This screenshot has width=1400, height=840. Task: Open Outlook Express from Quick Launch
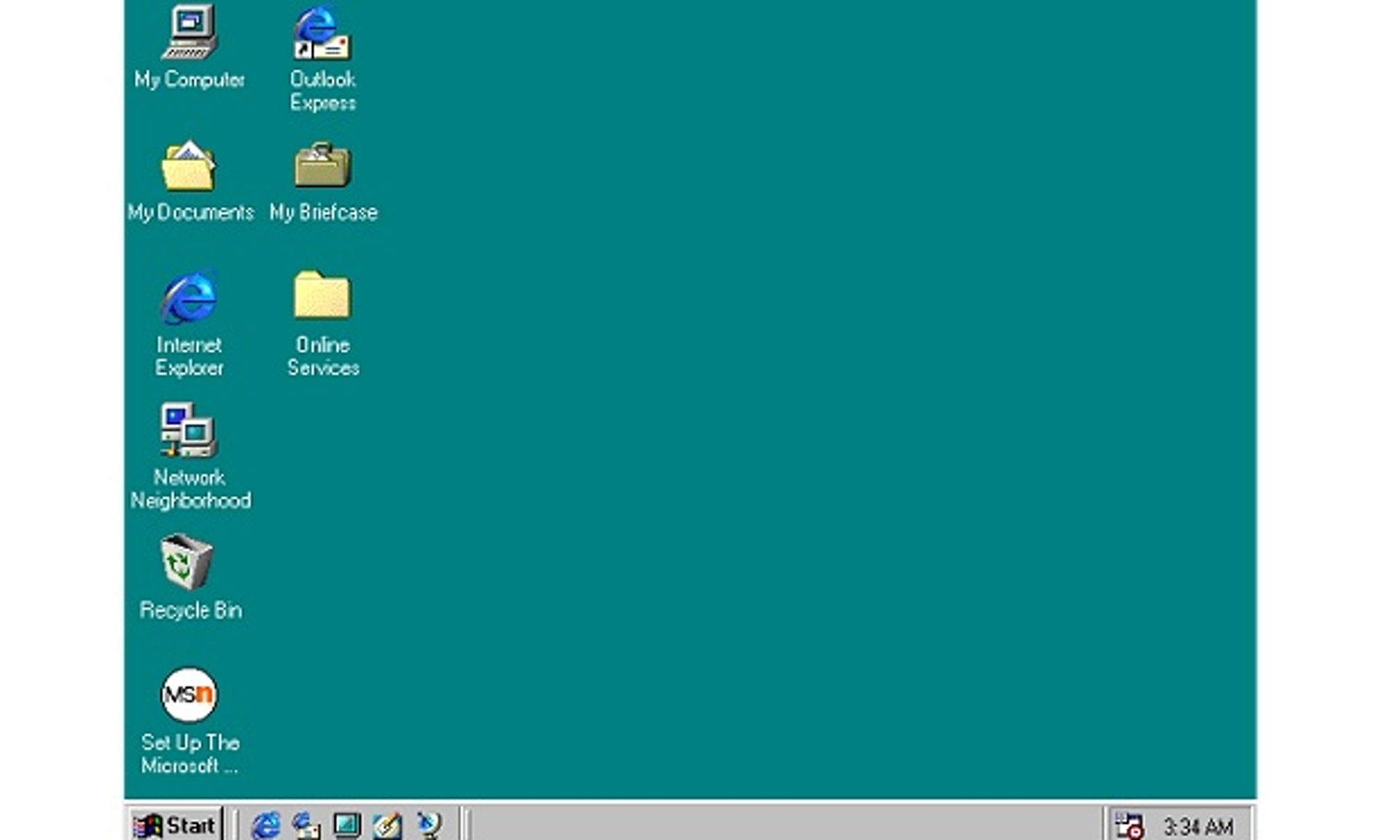coord(306,825)
